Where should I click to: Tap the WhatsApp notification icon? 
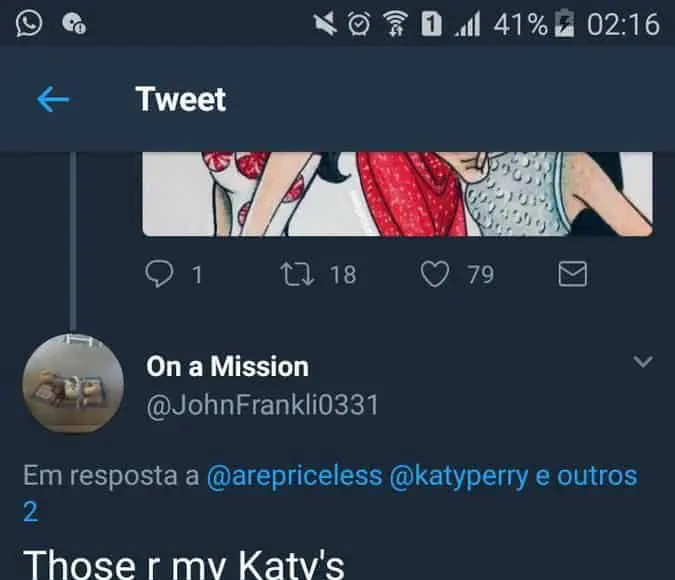pyautogui.click(x=30, y=23)
